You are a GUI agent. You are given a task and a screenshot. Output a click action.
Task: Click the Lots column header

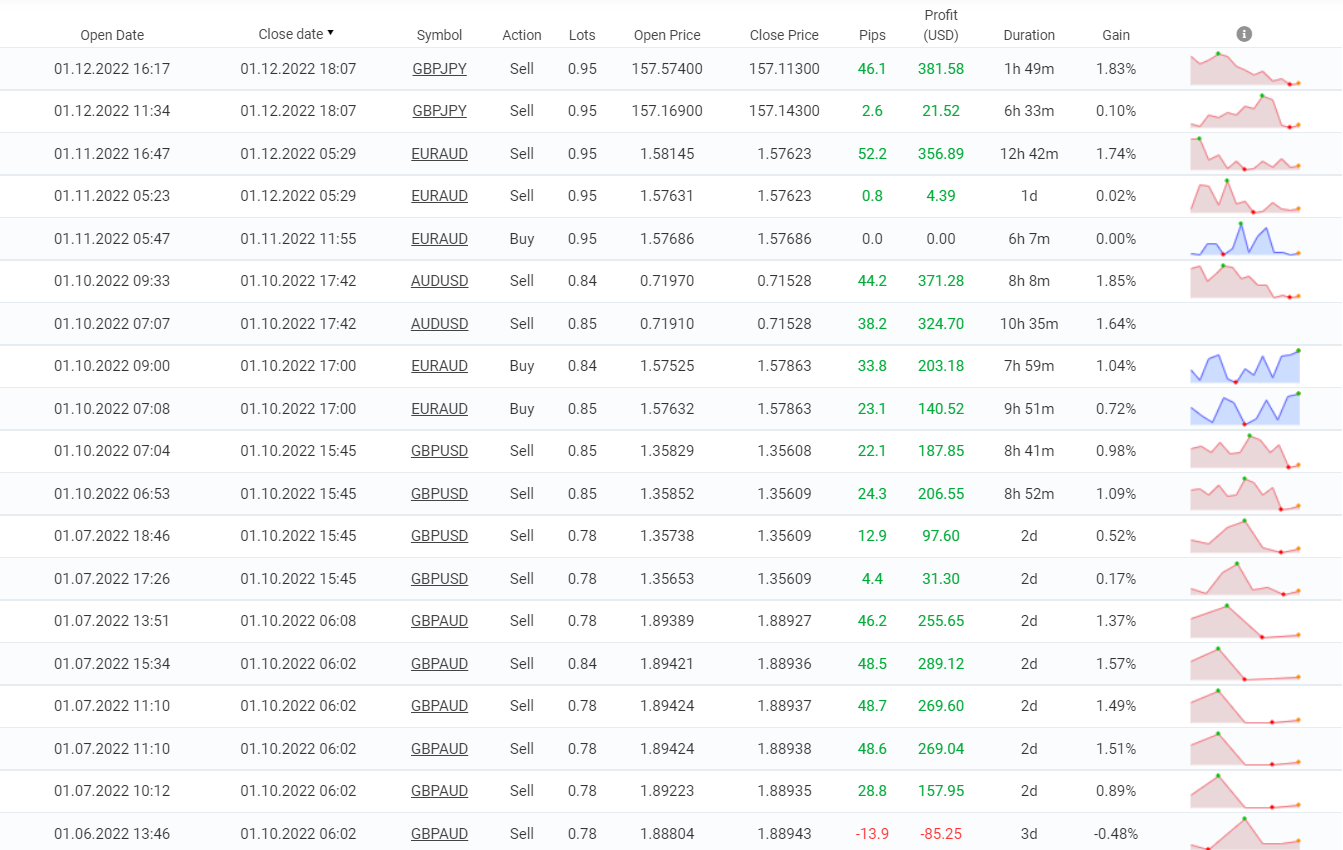click(581, 34)
